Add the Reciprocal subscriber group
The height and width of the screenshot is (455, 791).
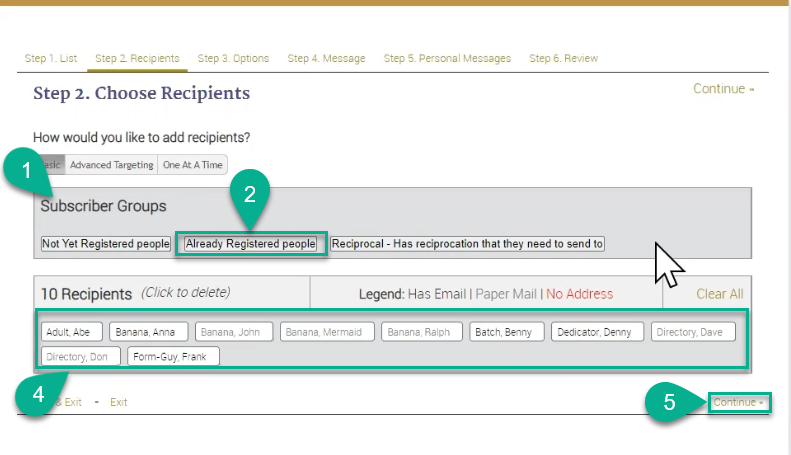pos(467,244)
